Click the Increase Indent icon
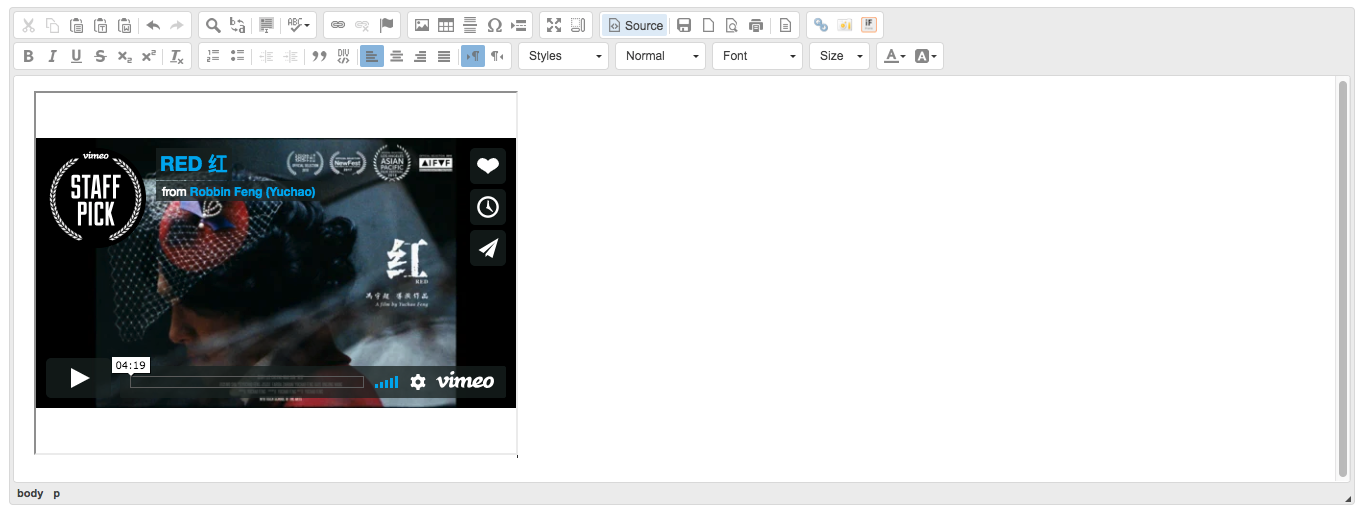This screenshot has width=1369, height=516. [x=290, y=56]
